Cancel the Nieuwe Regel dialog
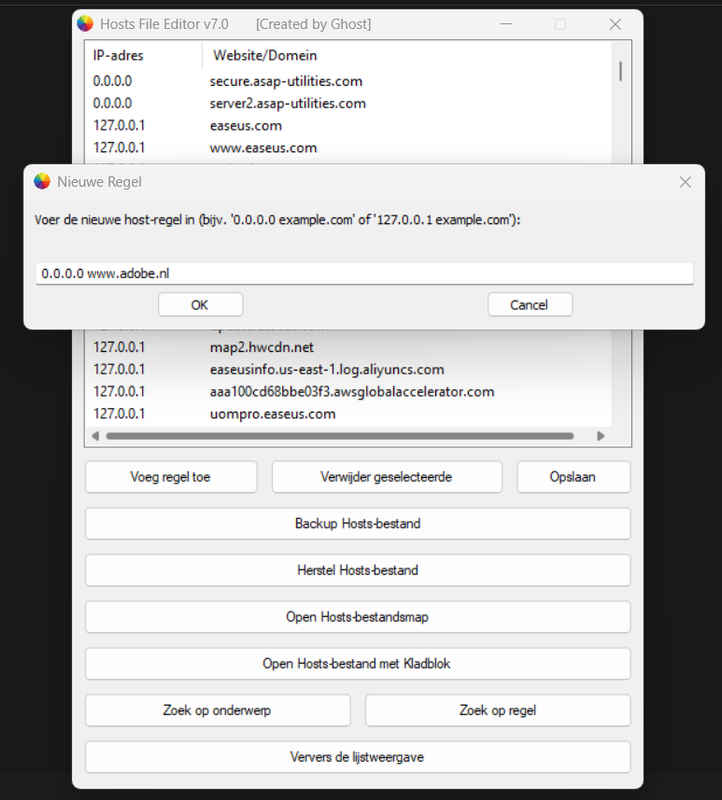The height and width of the screenshot is (800, 722). coord(530,305)
